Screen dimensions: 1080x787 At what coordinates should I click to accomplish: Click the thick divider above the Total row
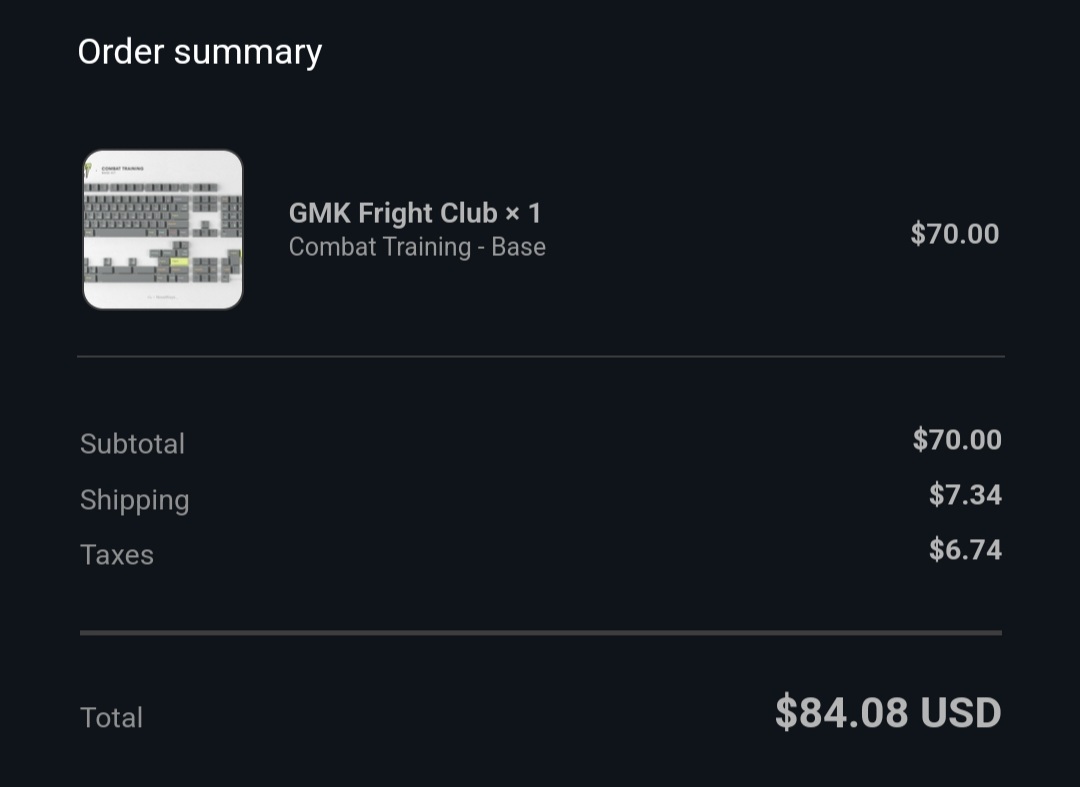pyautogui.click(x=541, y=633)
